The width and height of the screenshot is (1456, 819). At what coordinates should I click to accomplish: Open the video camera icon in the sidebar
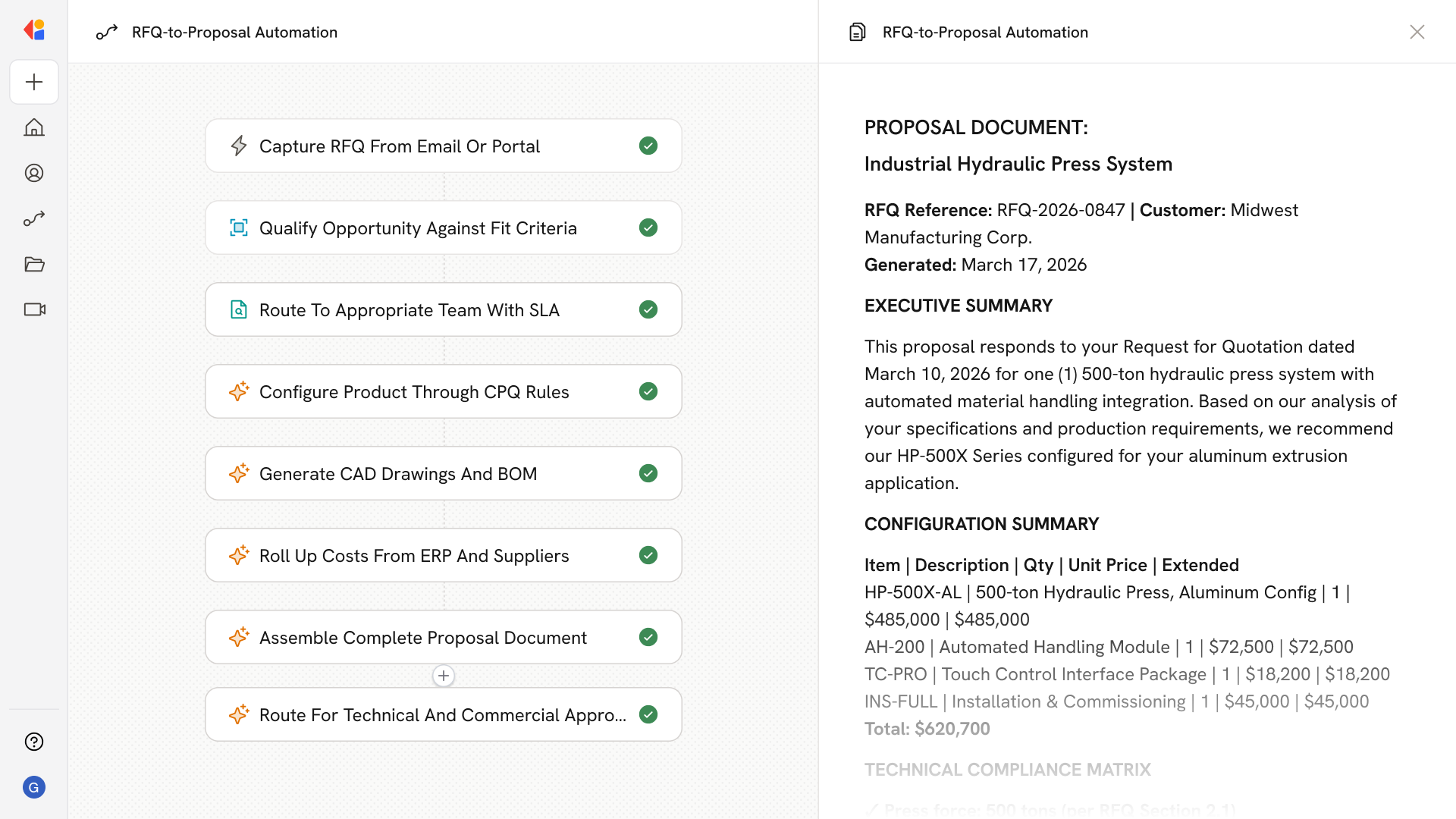(34, 309)
